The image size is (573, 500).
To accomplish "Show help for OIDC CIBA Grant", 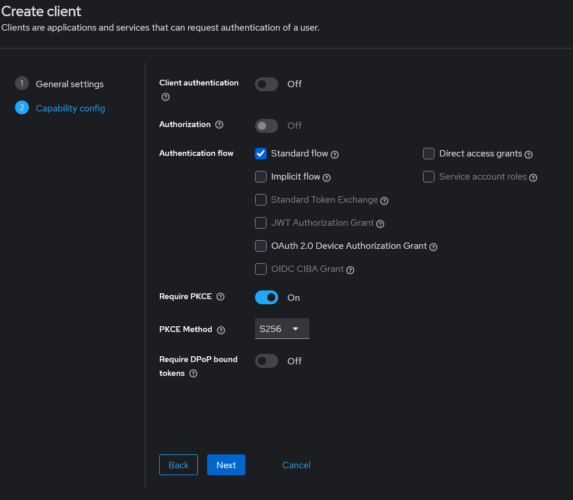I will 350,270.
